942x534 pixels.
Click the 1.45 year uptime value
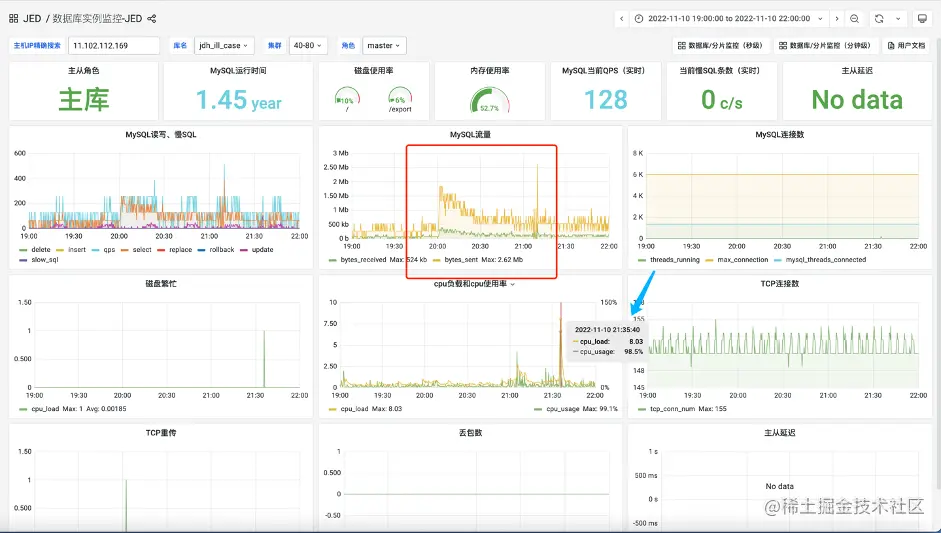(x=239, y=100)
